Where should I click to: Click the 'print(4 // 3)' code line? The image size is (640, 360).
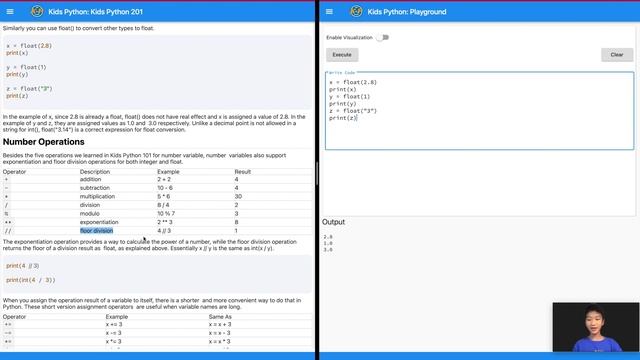22,266
